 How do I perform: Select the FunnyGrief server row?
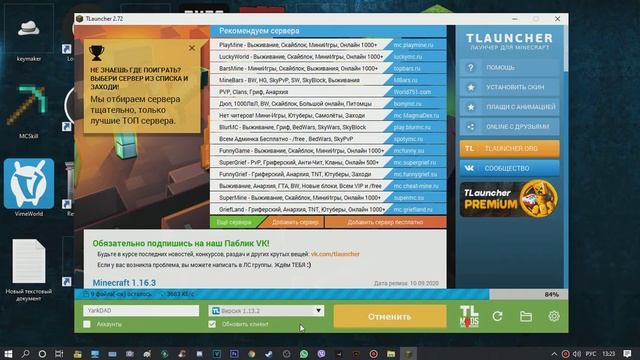click(328, 174)
